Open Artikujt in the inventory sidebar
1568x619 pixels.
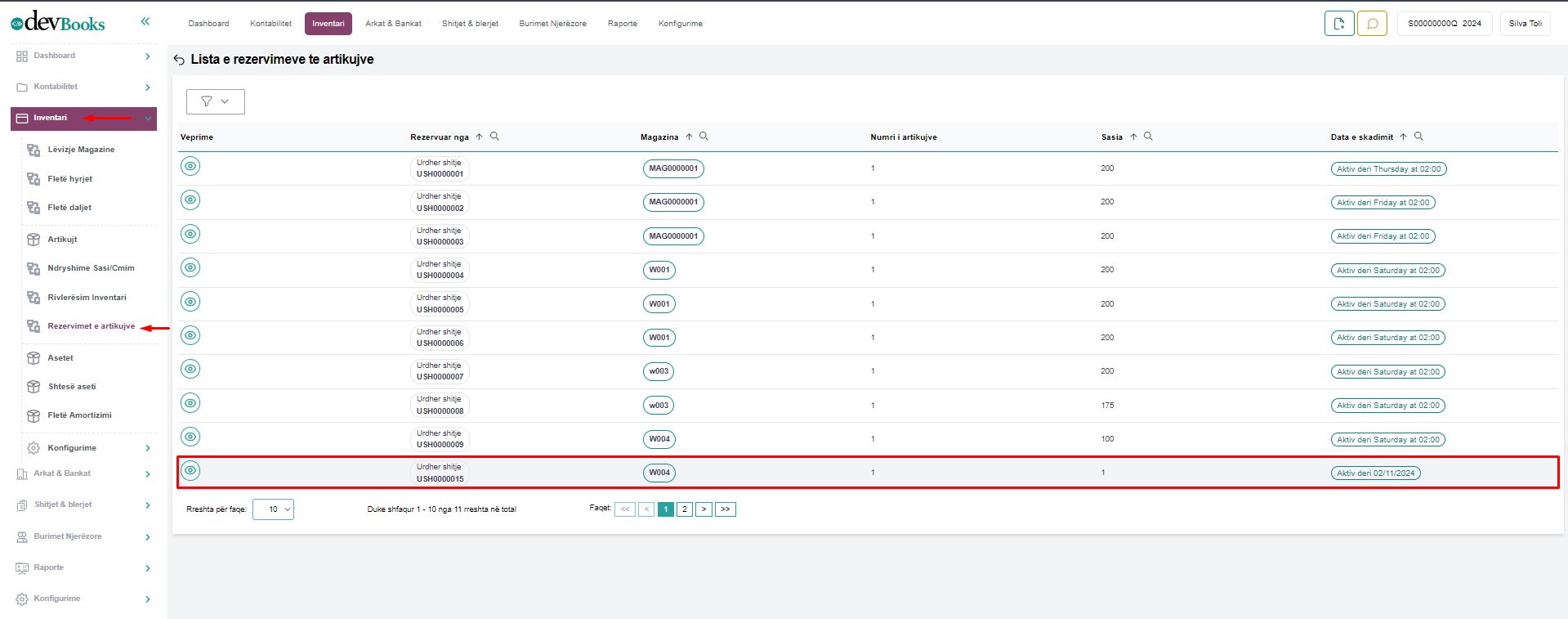[x=62, y=240]
